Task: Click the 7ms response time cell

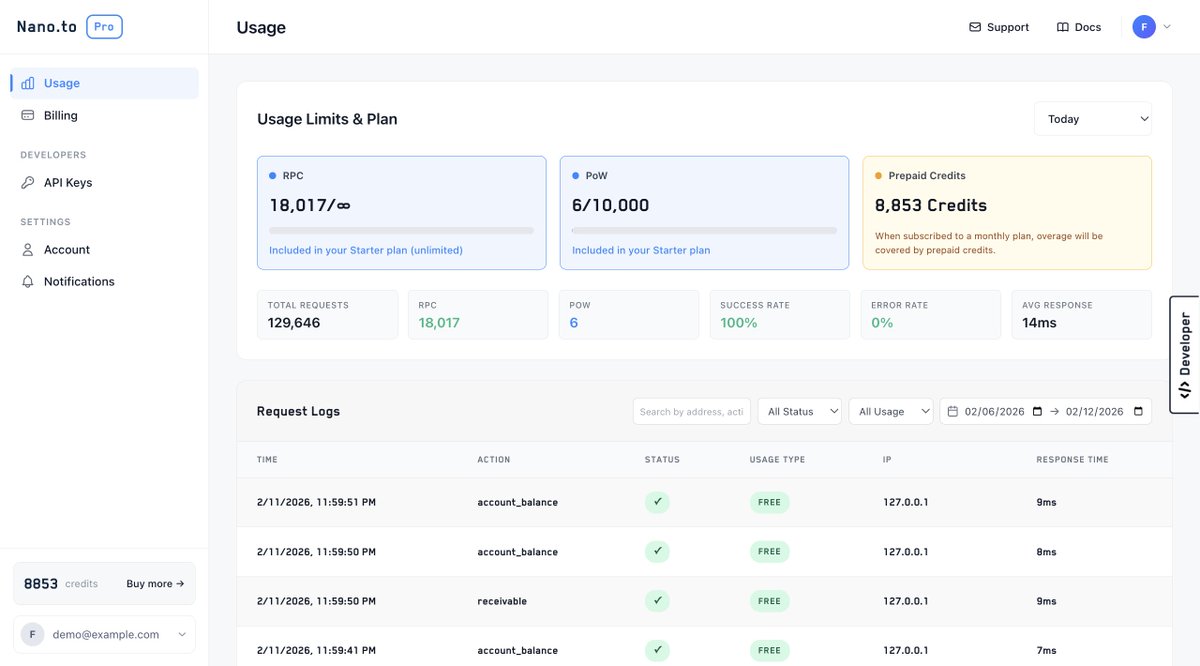Action: 1046,650
